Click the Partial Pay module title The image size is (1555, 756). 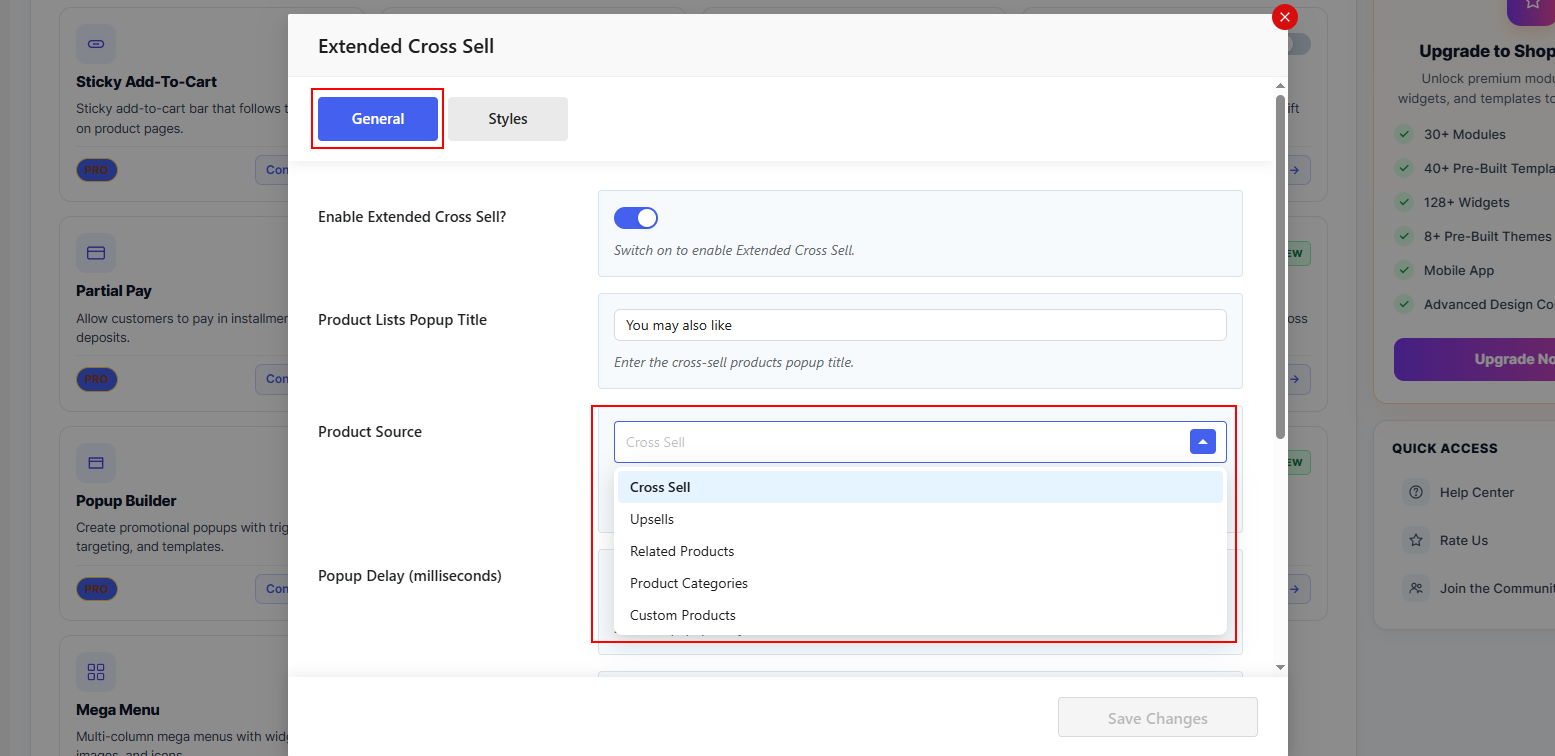[x=114, y=291]
